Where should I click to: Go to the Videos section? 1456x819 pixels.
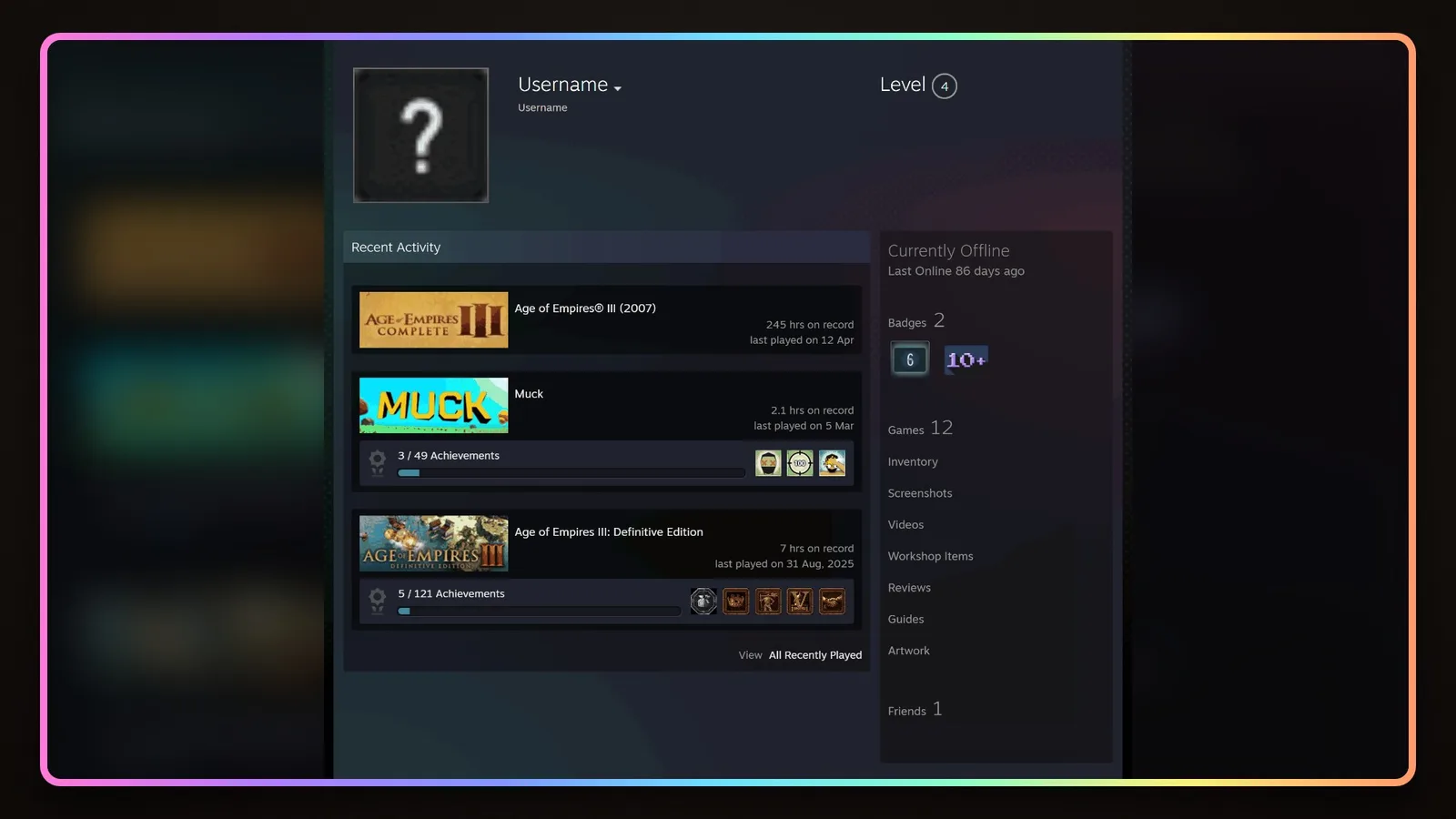(905, 525)
